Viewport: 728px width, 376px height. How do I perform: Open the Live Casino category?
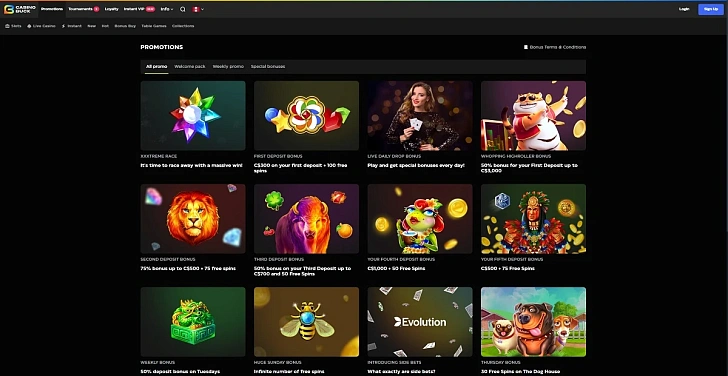click(x=41, y=26)
